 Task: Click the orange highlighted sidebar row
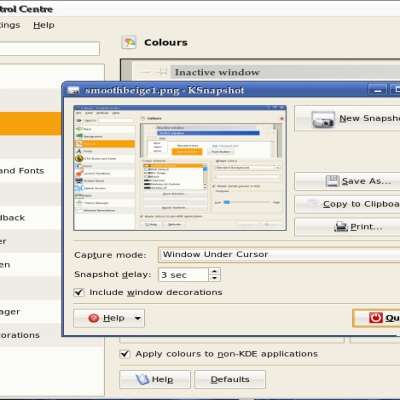[x=31, y=124]
